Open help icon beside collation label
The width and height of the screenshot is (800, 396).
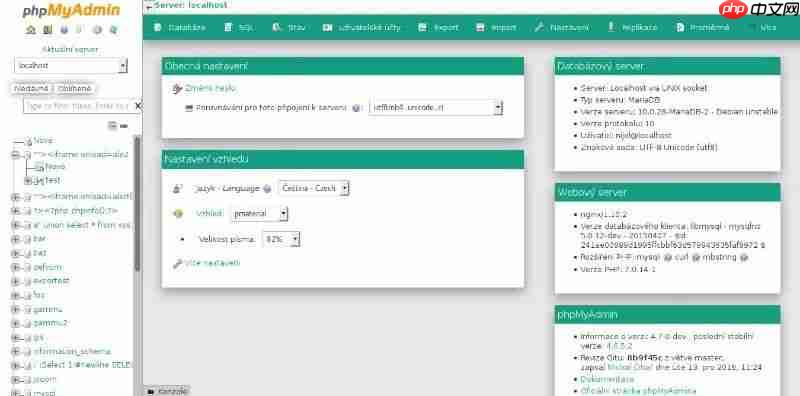coord(357,108)
